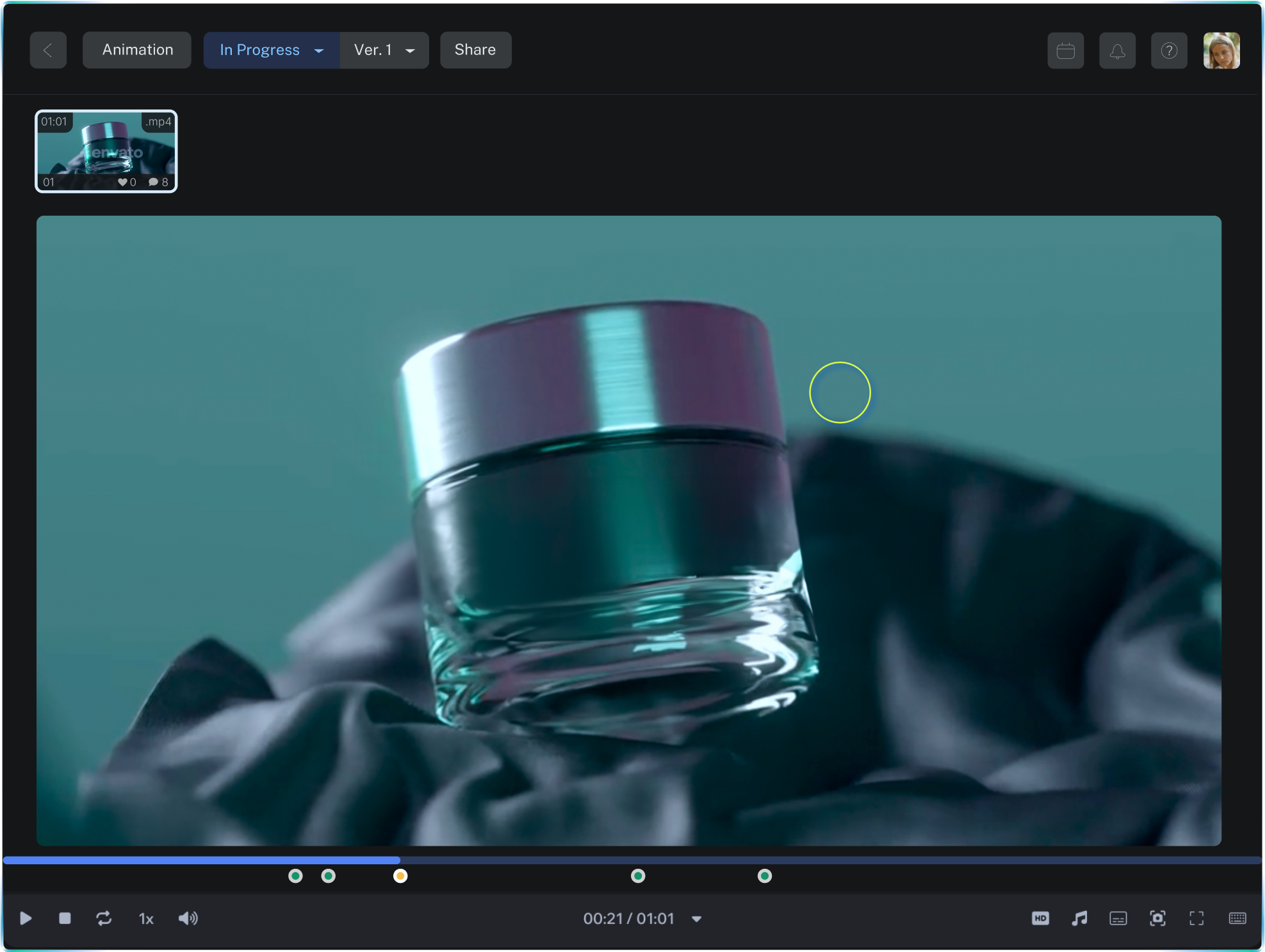Open notifications bell
The width and height of the screenshot is (1265, 952).
point(1117,51)
